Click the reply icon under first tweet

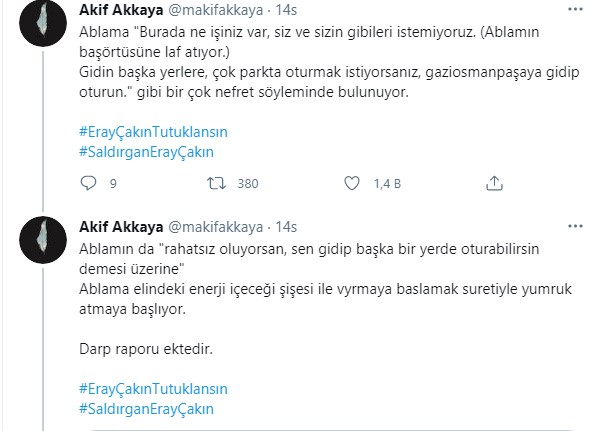[x=88, y=184]
